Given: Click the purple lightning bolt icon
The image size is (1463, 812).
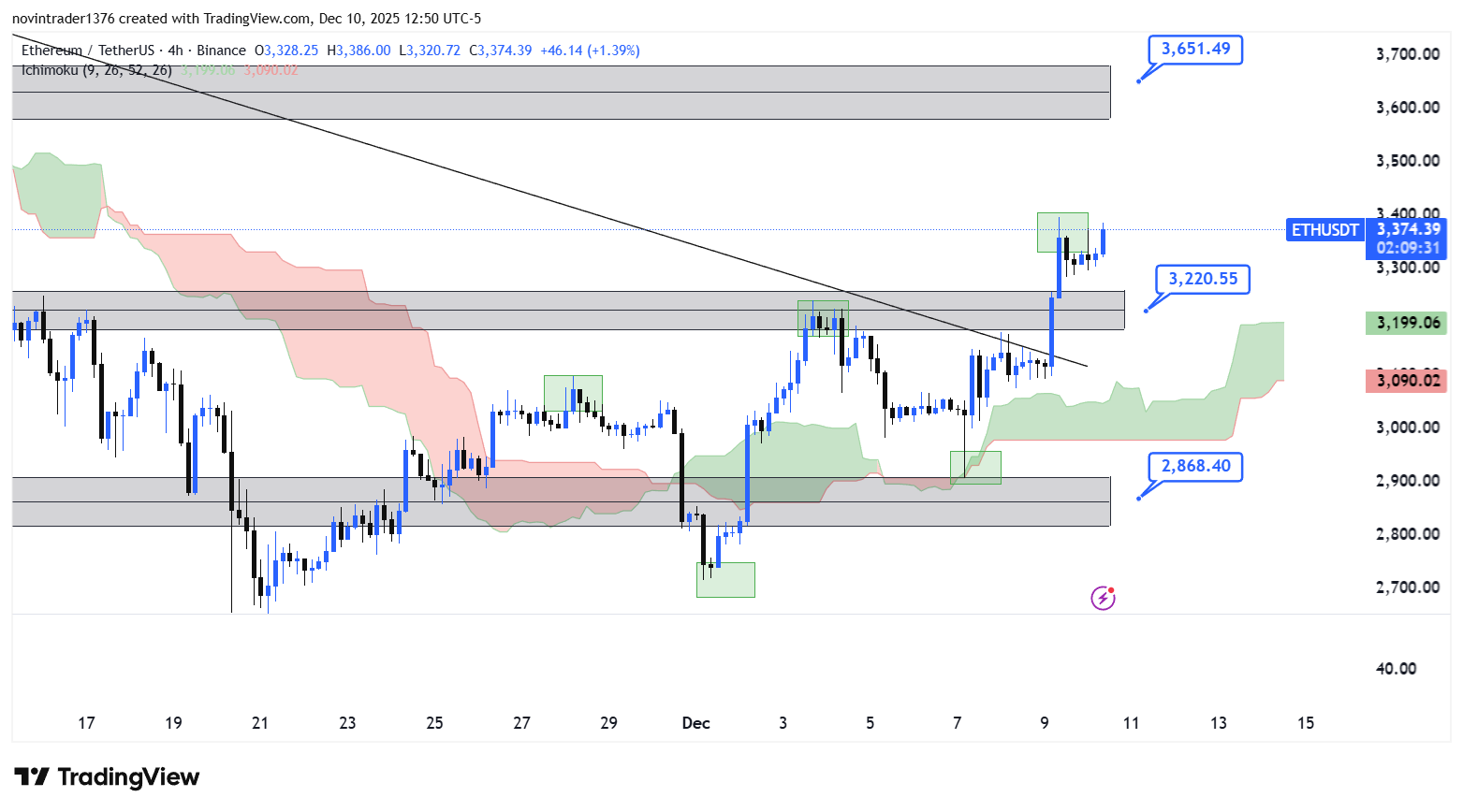Looking at the screenshot, I should pos(1103,598).
